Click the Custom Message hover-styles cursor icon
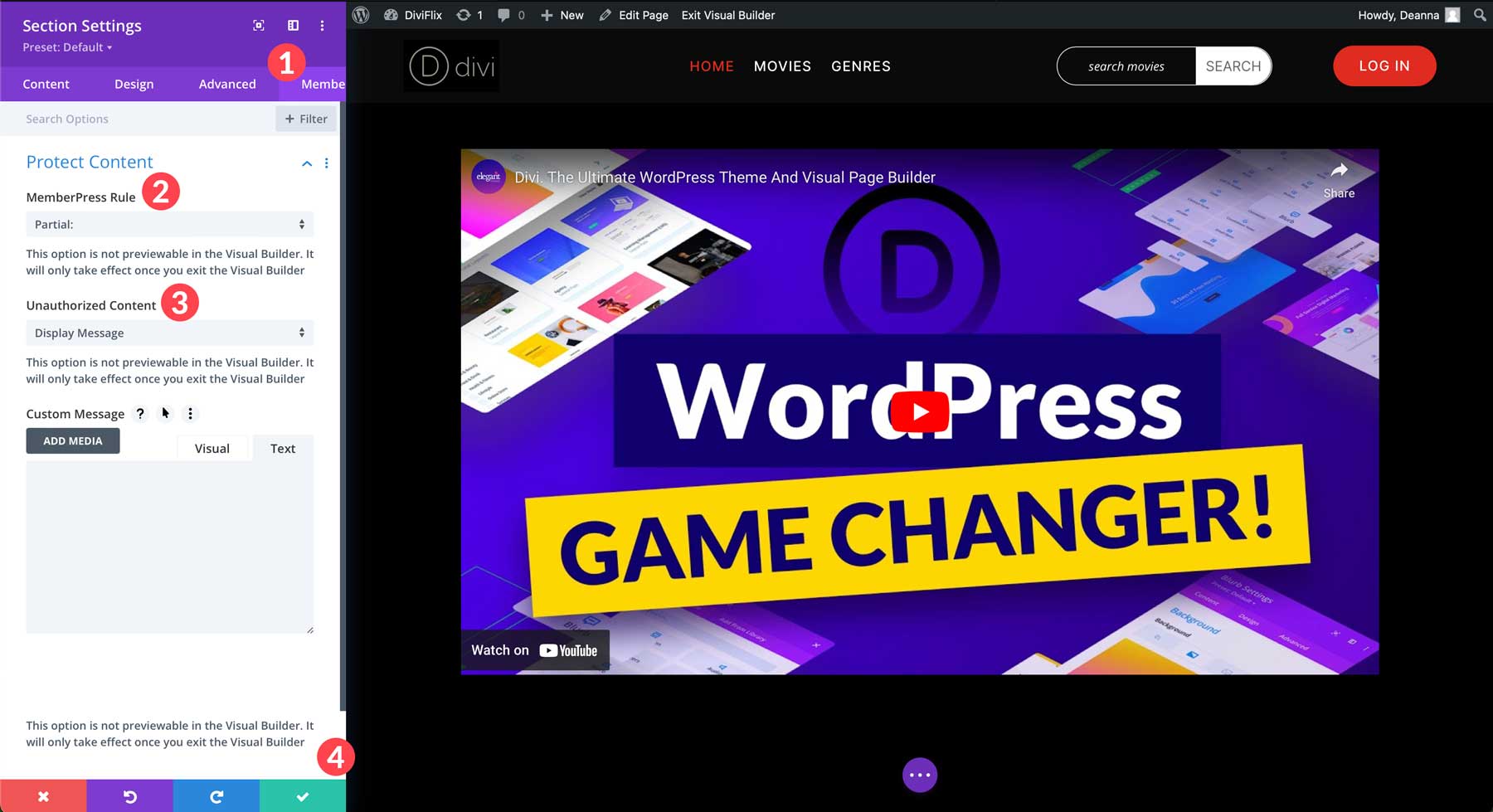The image size is (1493, 812). [165, 413]
